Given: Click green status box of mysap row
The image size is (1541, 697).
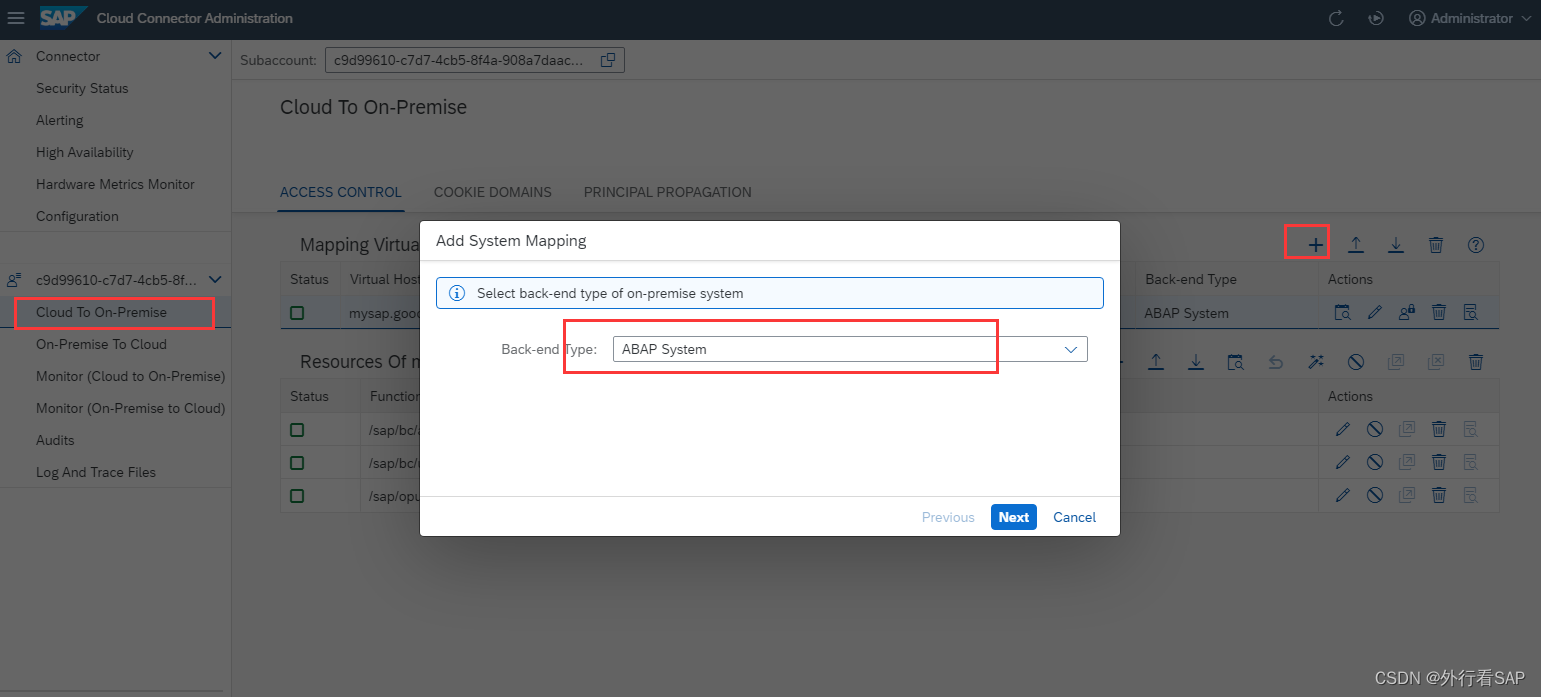Looking at the screenshot, I should pos(297,313).
